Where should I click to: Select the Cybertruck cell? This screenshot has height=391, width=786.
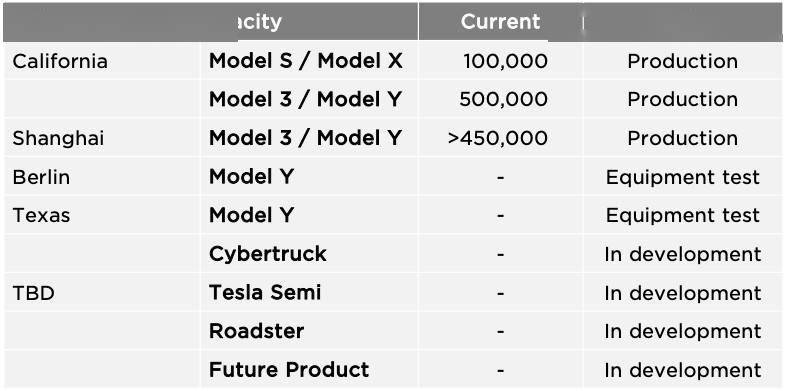[x=268, y=254]
